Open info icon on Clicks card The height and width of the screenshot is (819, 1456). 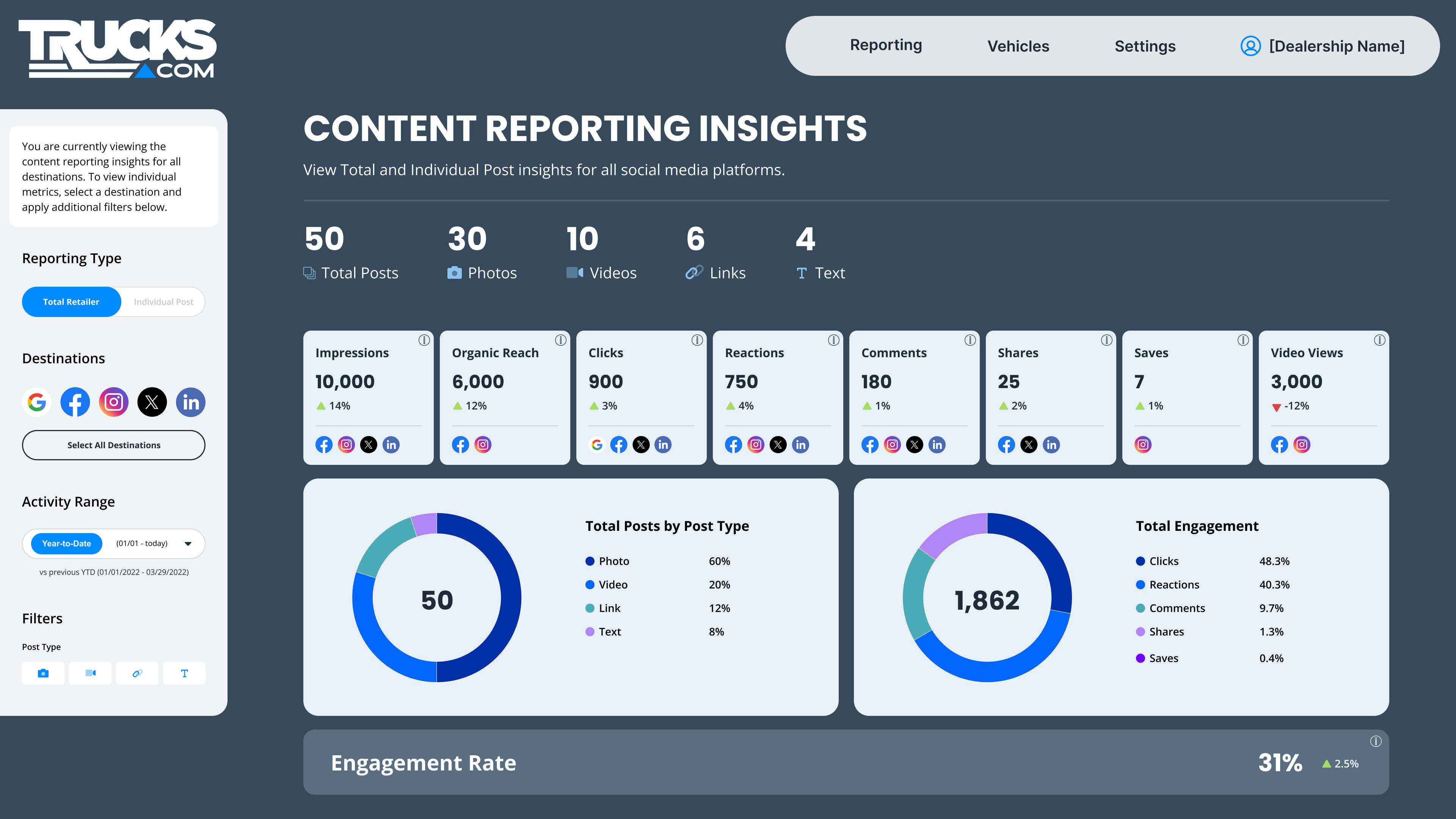pyautogui.click(x=697, y=340)
